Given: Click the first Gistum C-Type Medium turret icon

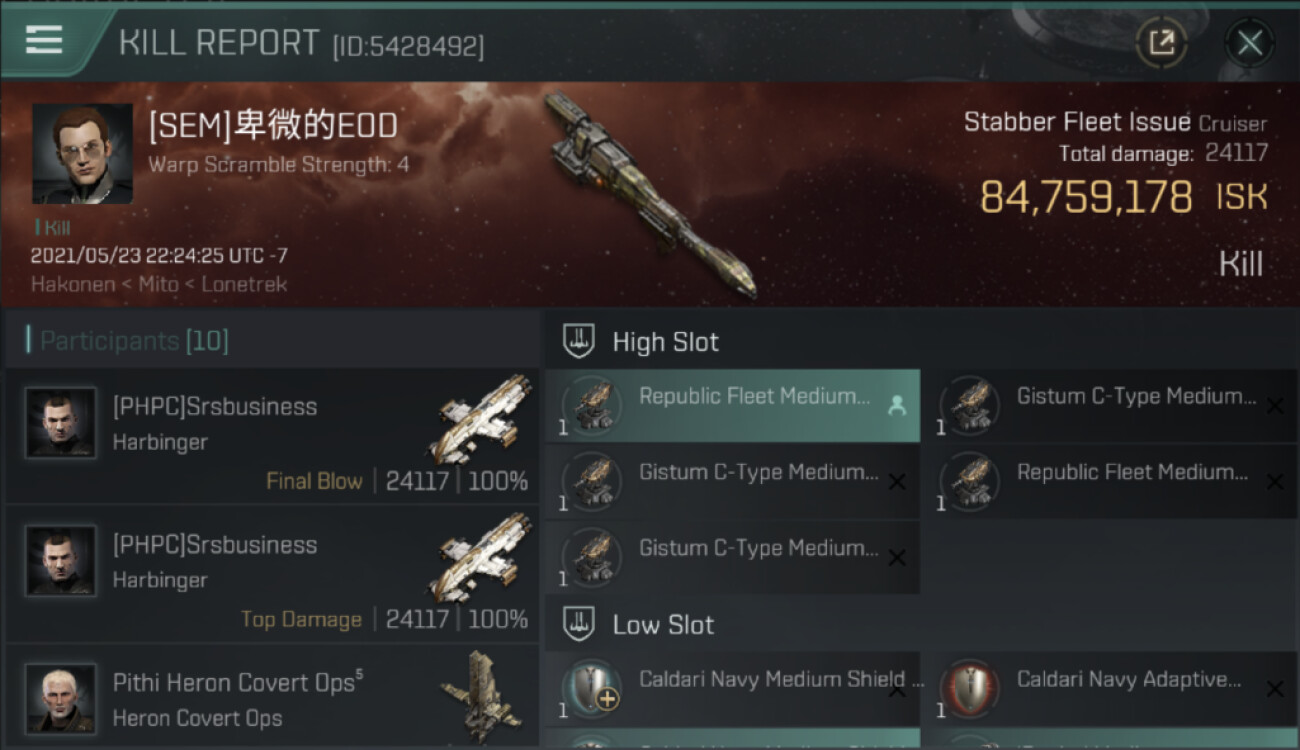Looking at the screenshot, I should click(x=970, y=405).
